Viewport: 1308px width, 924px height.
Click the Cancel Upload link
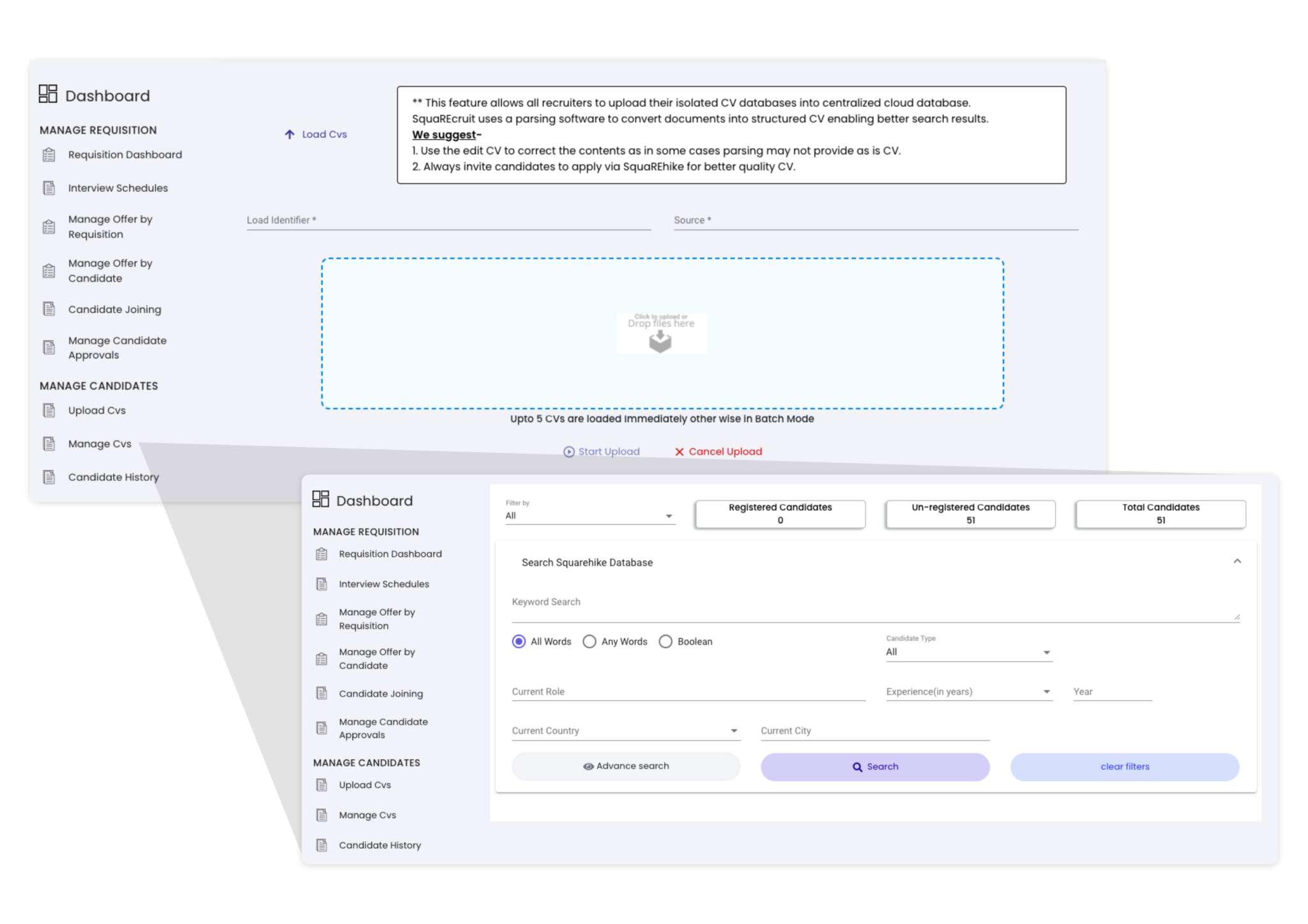point(719,451)
